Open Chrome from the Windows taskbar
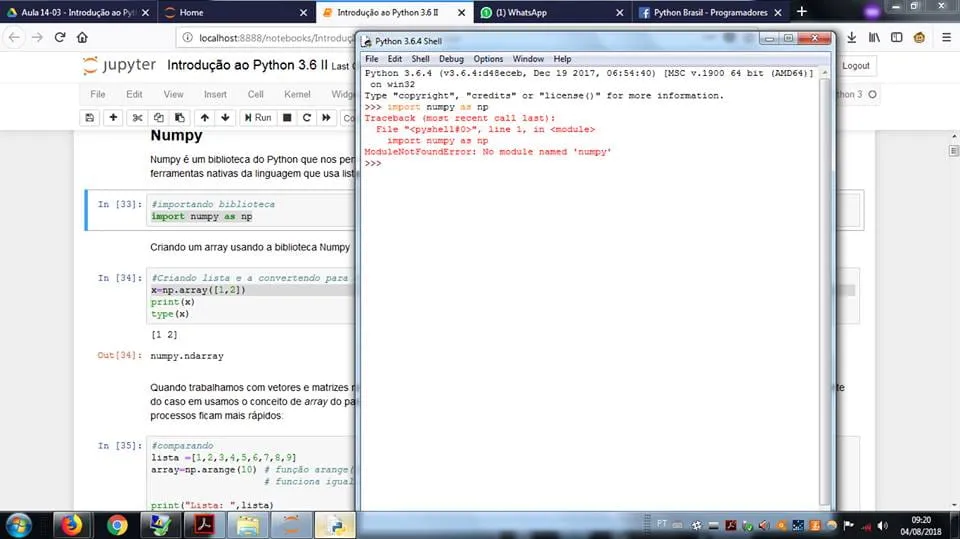The height and width of the screenshot is (539, 960). point(117,524)
